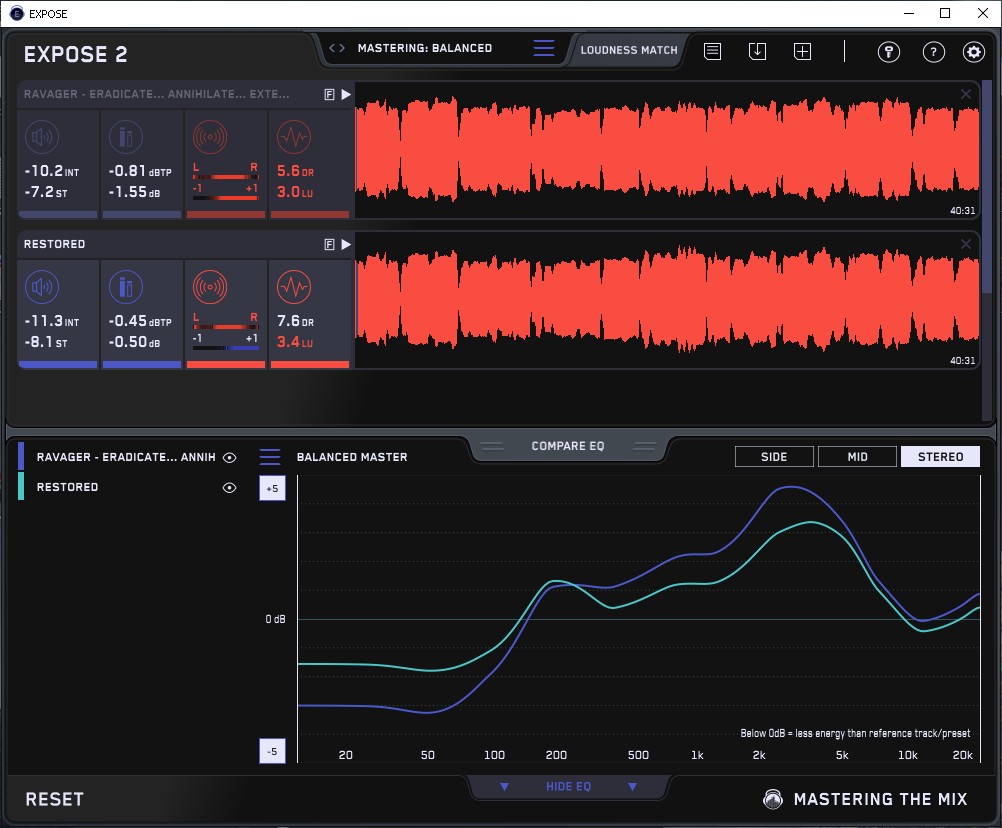Open the help question mark icon
This screenshot has width=1002, height=828.
(x=934, y=52)
